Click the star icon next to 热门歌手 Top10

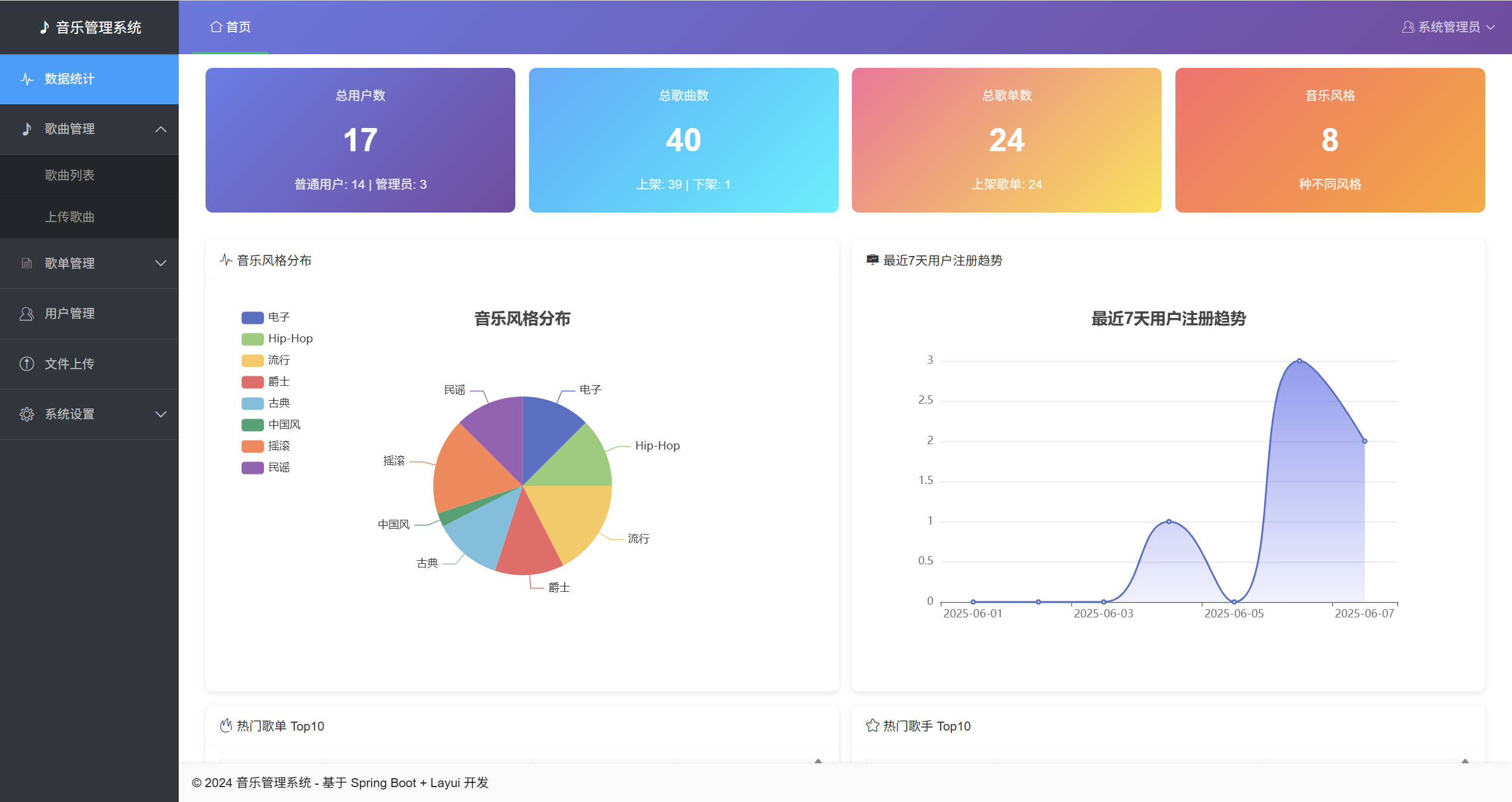click(872, 726)
